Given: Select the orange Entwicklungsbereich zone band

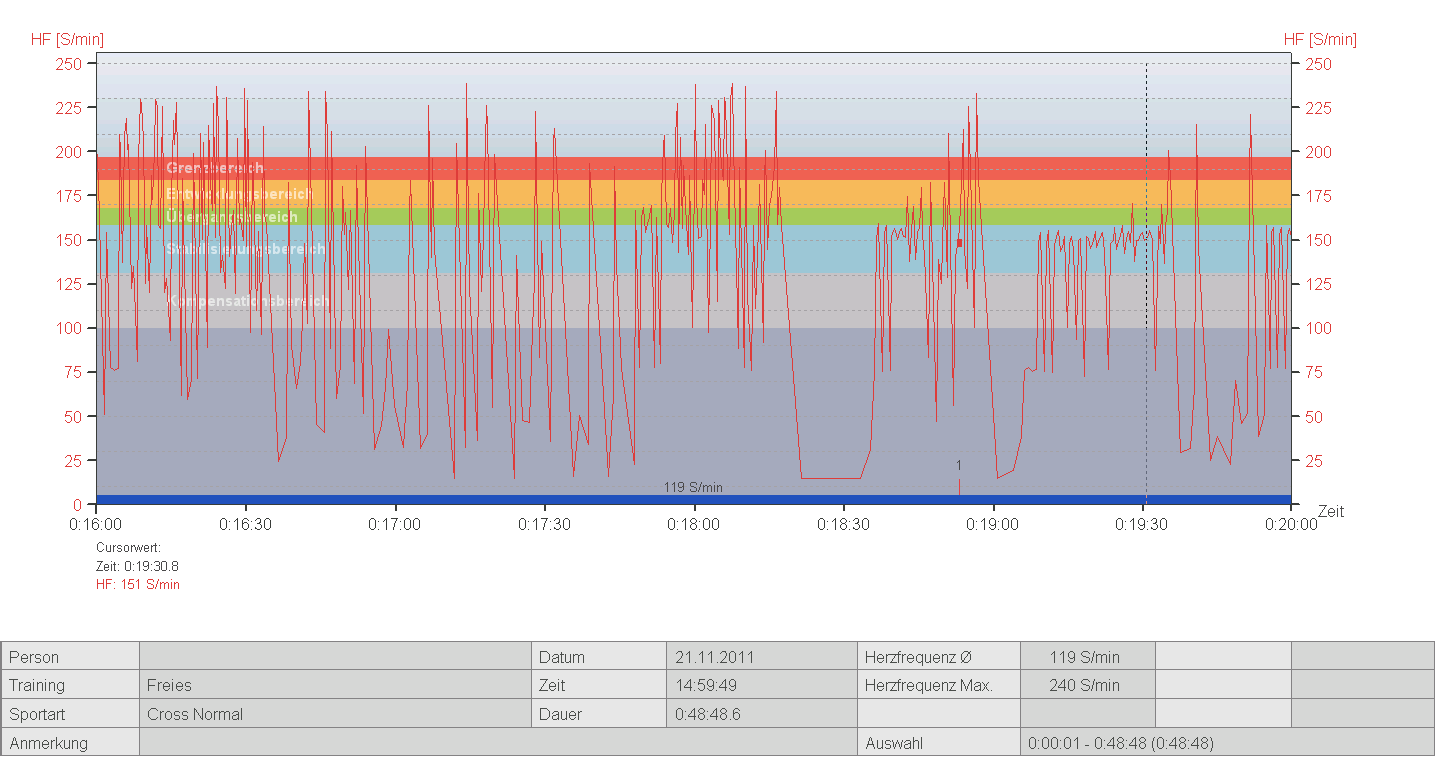Looking at the screenshot, I should (x=238, y=193).
